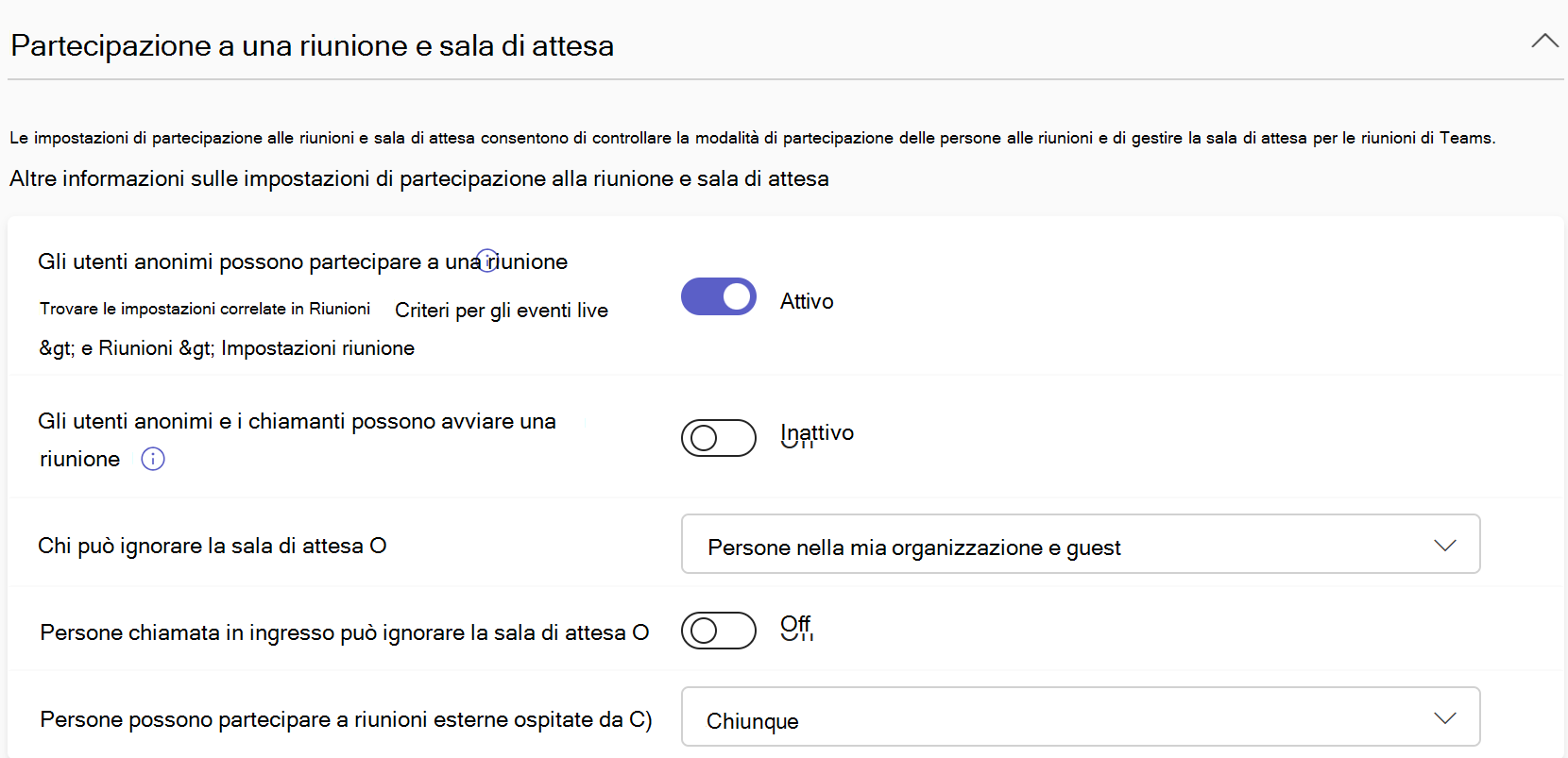Turn on dial-in lobby bypass toggle
The width and height of the screenshot is (1568, 758).
tap(718, 631)
